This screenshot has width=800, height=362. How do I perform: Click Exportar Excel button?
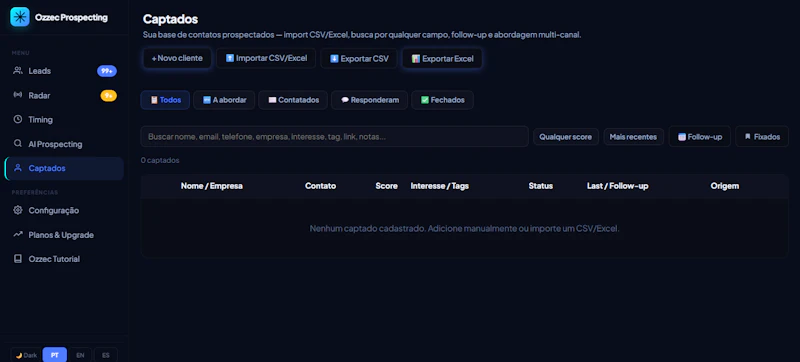pyautogui.click(x=442, y=58)
